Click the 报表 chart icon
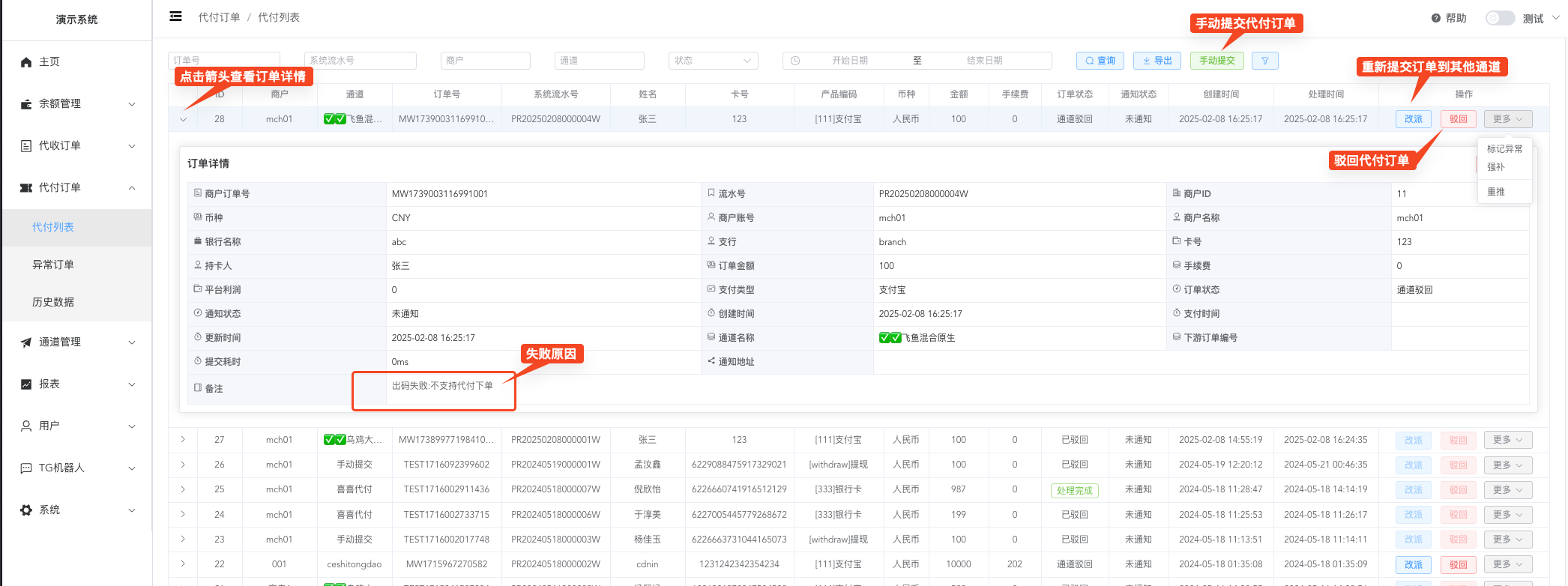 pyautogui.click(x=26, y=384)
